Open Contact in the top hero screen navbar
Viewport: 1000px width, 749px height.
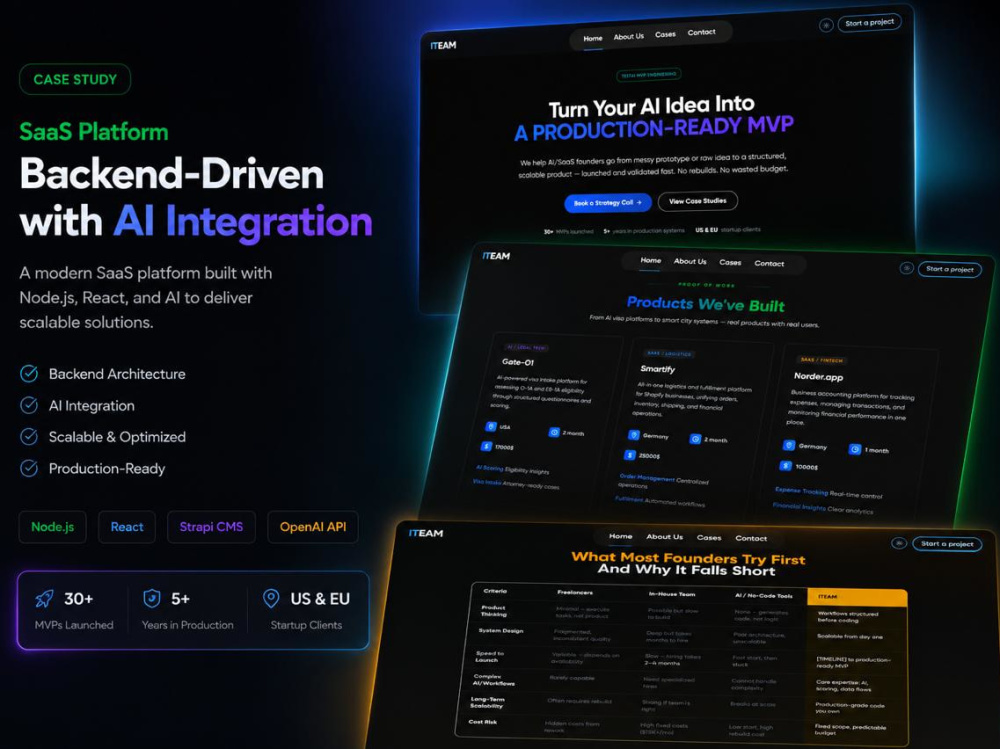[x=702, y=32]
